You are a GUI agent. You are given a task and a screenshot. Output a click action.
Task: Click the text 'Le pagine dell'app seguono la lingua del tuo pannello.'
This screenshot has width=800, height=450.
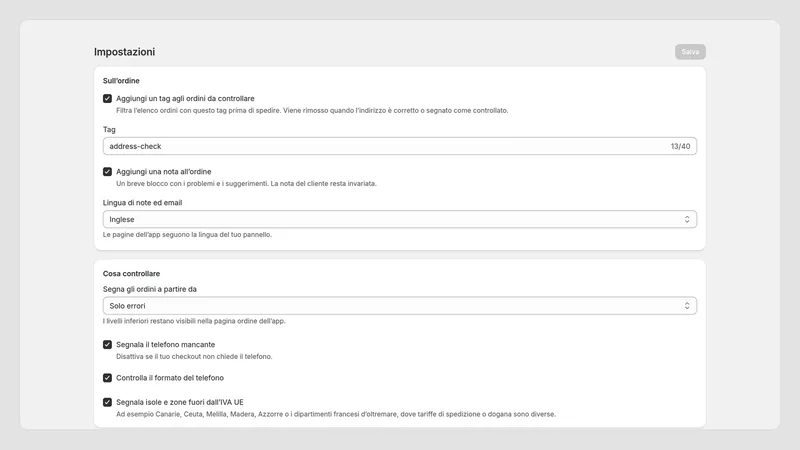click(187, 235)
